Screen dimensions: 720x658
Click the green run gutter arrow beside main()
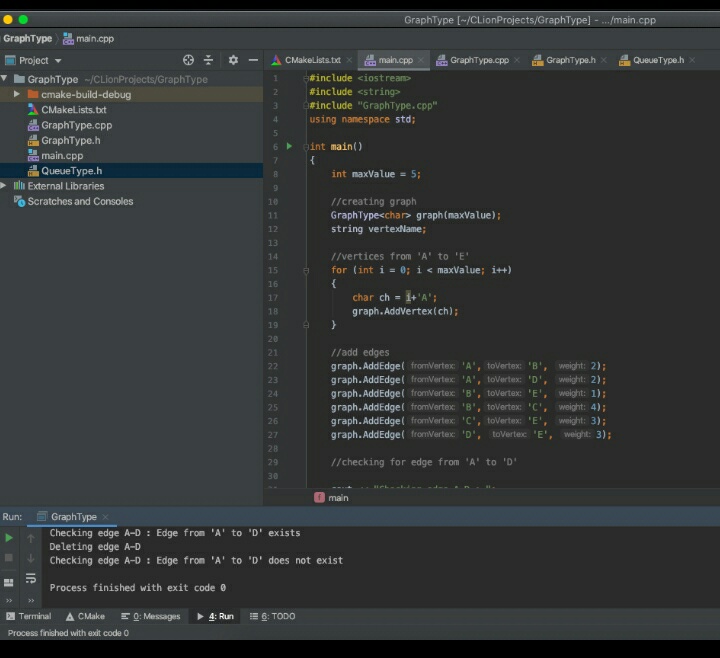click(x=290, y=147)
